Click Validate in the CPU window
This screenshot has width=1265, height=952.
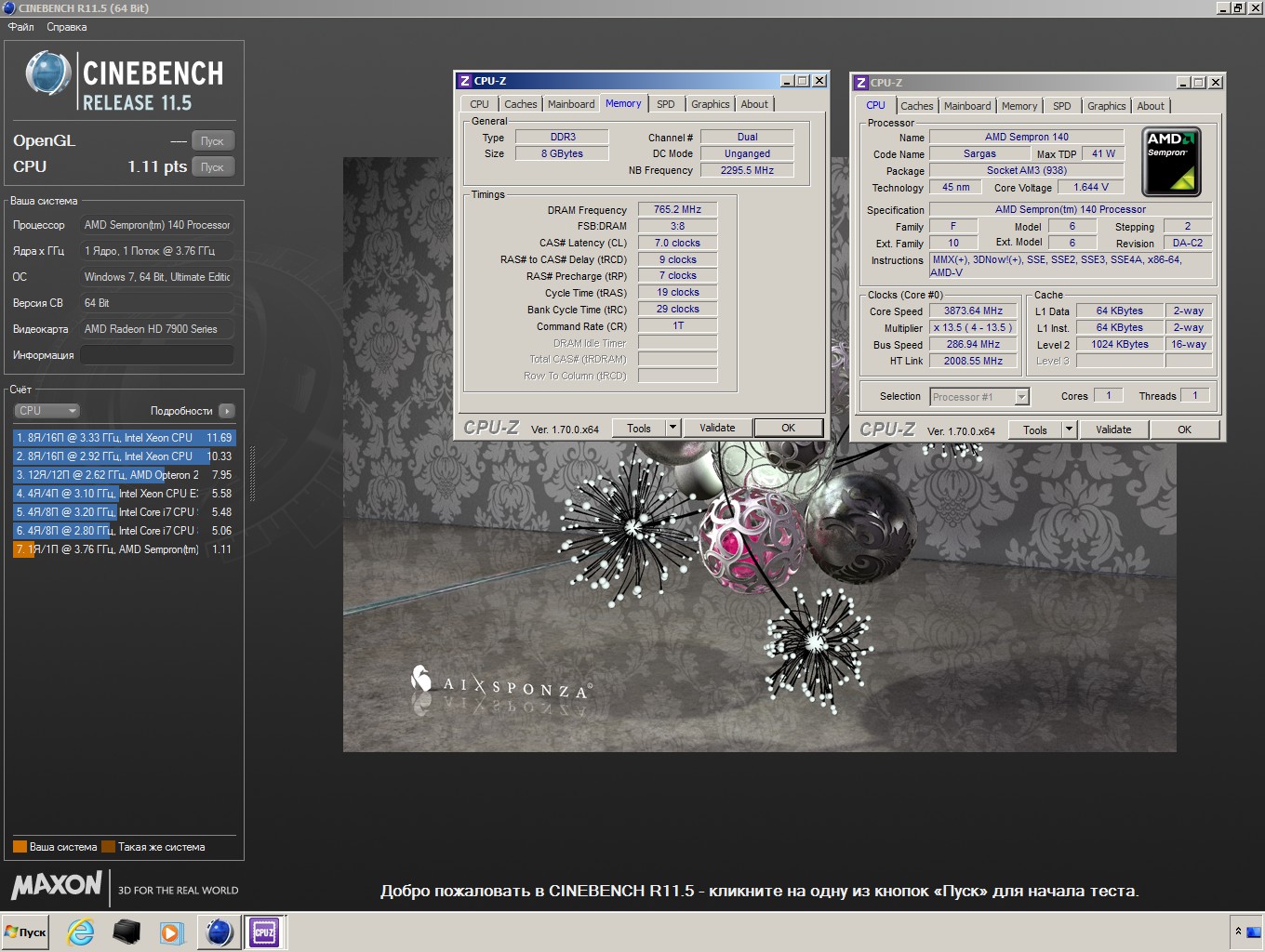pos(1113,430)
